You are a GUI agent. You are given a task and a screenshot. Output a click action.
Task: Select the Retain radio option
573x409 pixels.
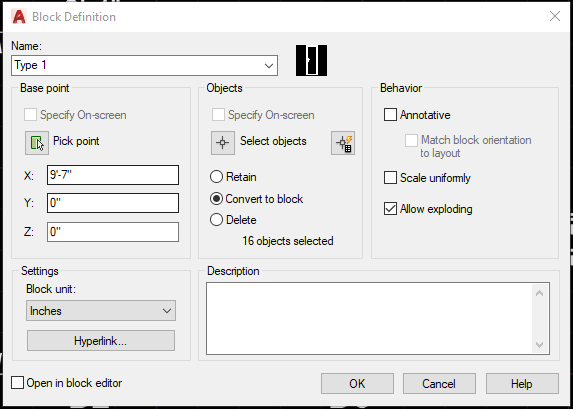(216, 177)
